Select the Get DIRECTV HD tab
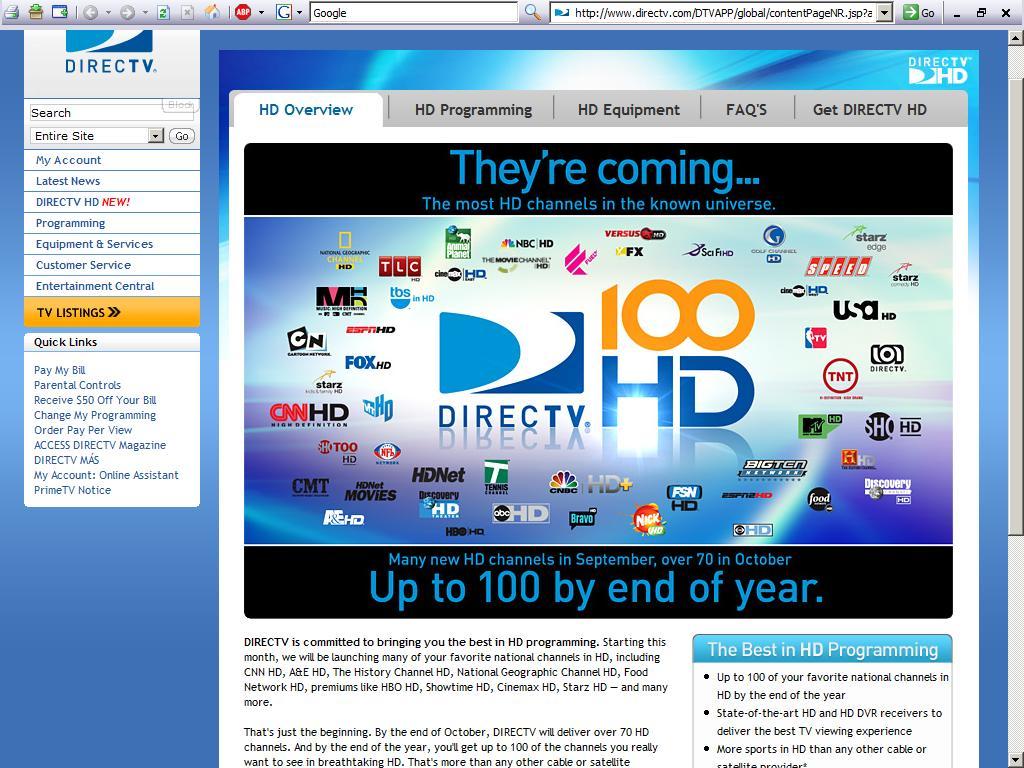Viewport: 1024px width, 768px height. [x=869, y=110]
